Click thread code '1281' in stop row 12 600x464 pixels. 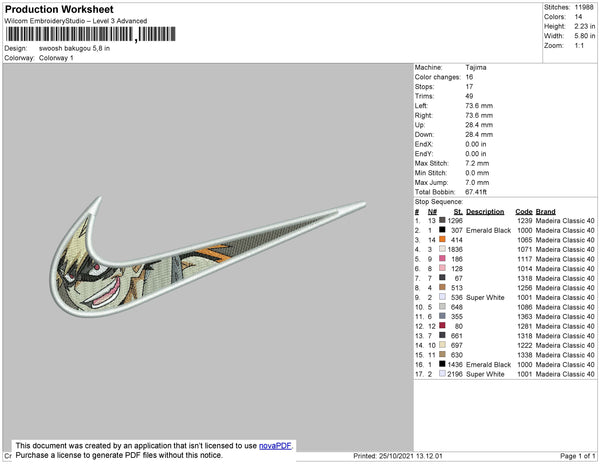coord(525,326)
